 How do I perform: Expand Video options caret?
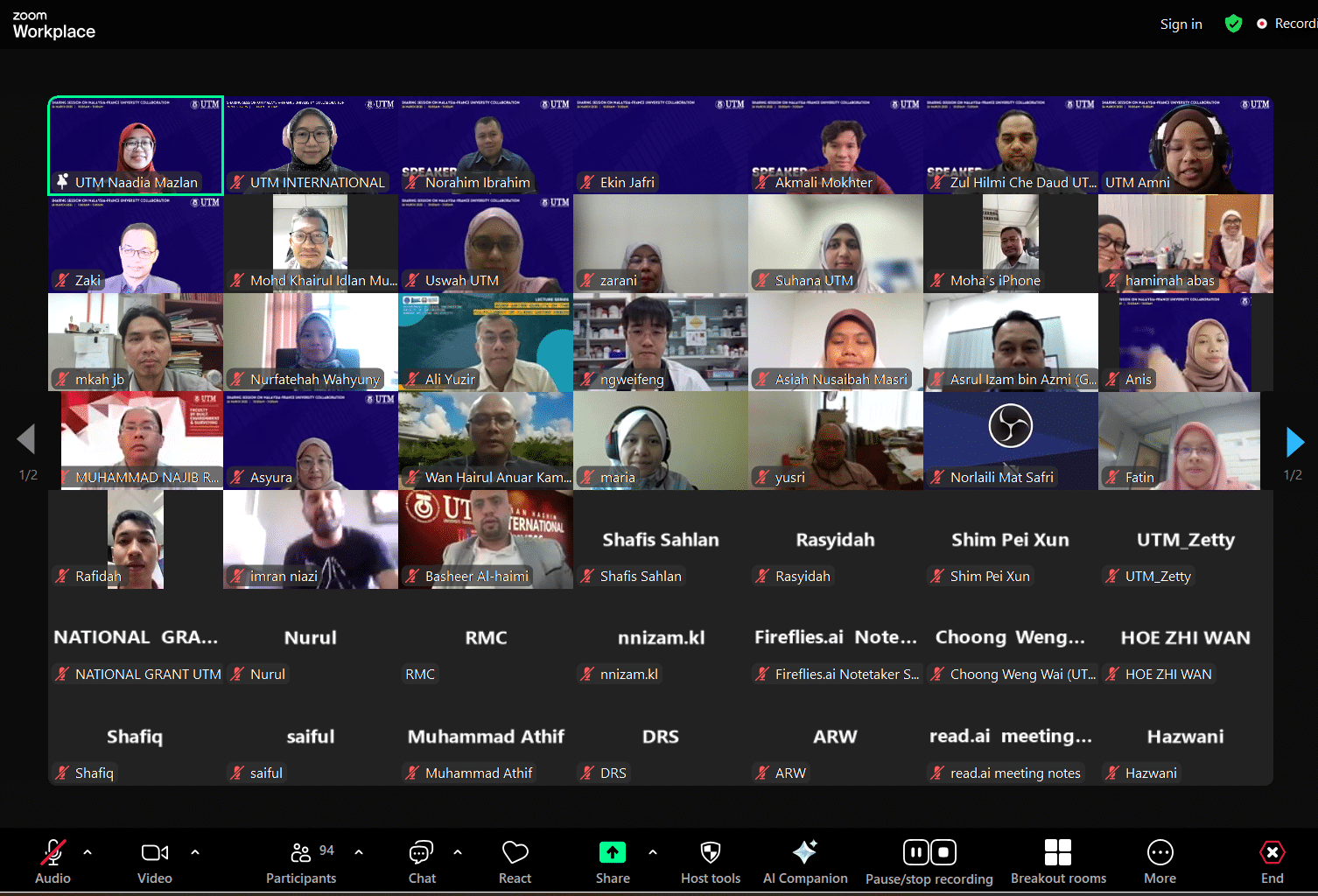click(194, 851)
